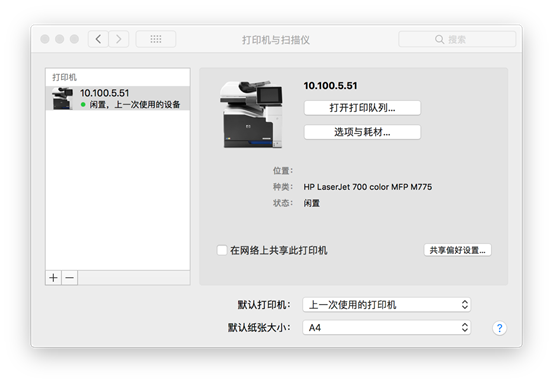Click the blue help question mark
The image size is (553, 384).
pos(499,328)
